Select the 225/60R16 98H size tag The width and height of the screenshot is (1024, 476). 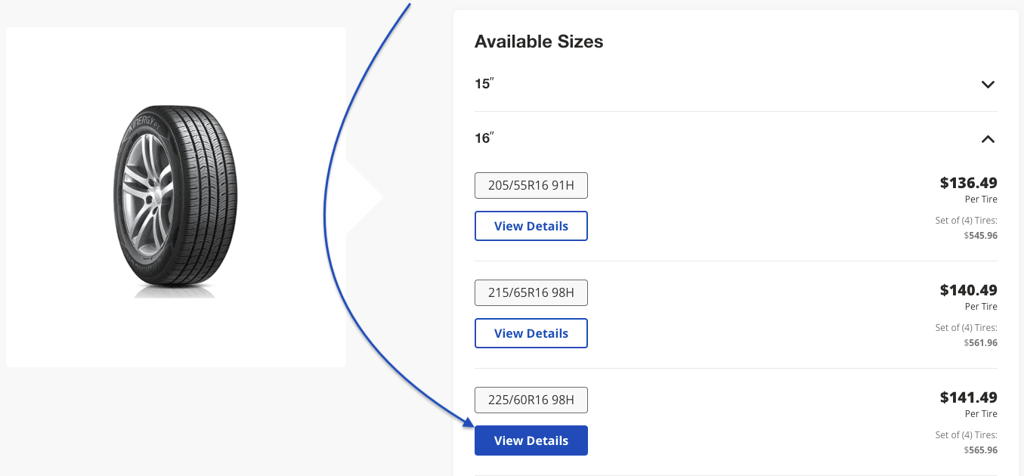click(531, 400)
